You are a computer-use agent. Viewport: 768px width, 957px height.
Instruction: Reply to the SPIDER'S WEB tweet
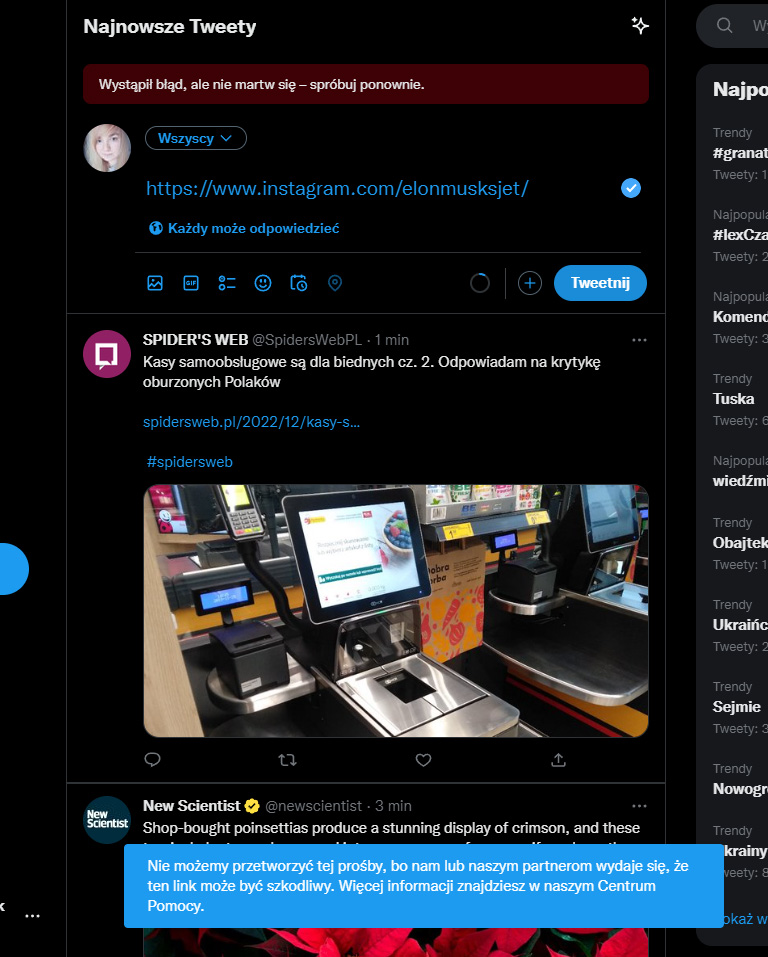pos(152,760)
